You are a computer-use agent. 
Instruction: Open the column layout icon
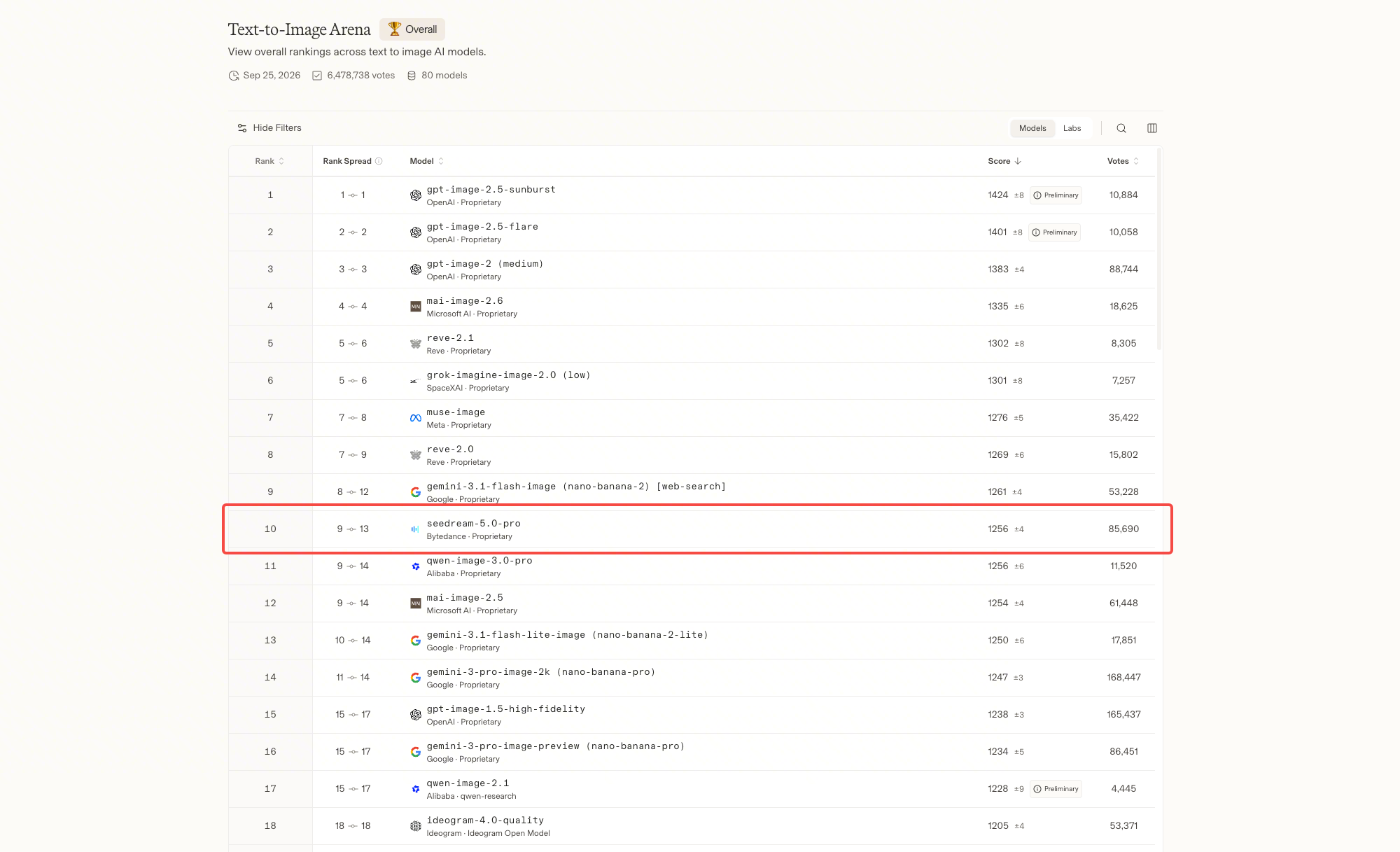tap(1152, 128)
